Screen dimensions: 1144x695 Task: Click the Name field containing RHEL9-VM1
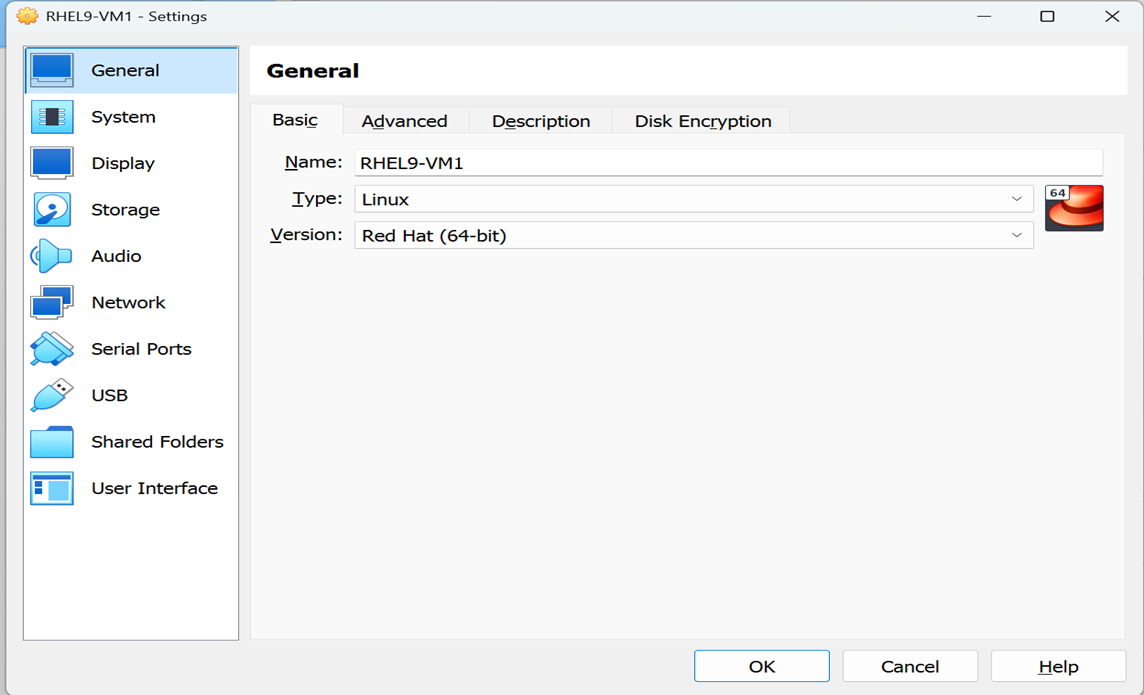pos(728,163)
